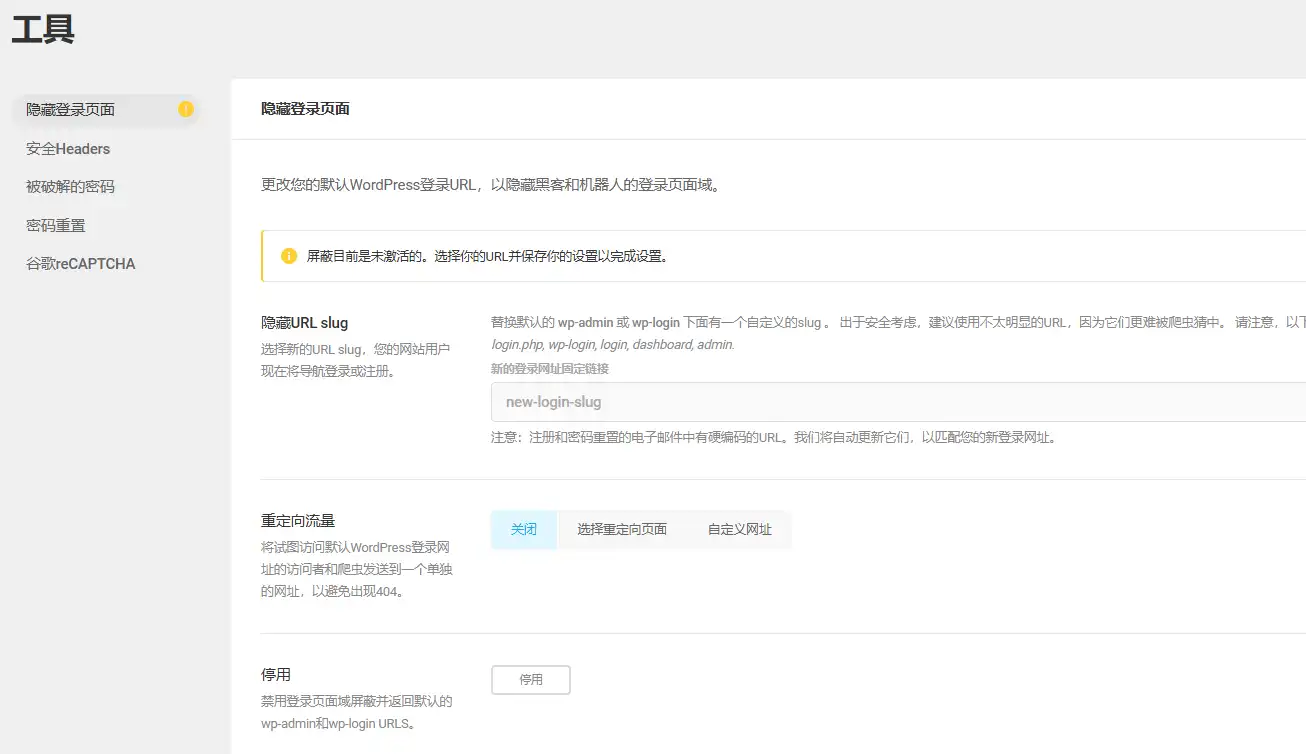The image size is (1306, 754).
Task: Open the 谷歌reCAPTCHA configuration page
Action: tap(79, 263)
